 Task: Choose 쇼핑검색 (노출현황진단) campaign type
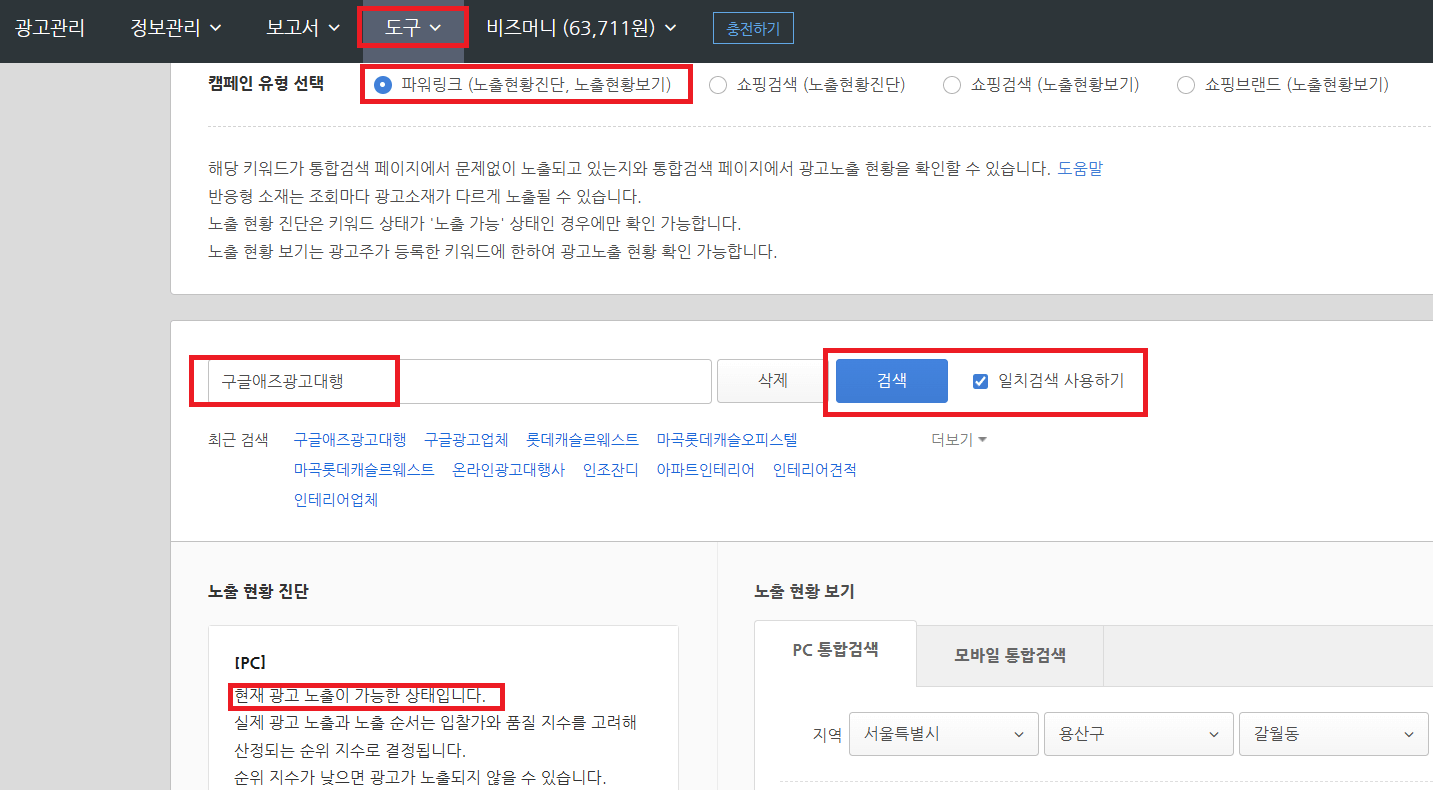[718, 86]
